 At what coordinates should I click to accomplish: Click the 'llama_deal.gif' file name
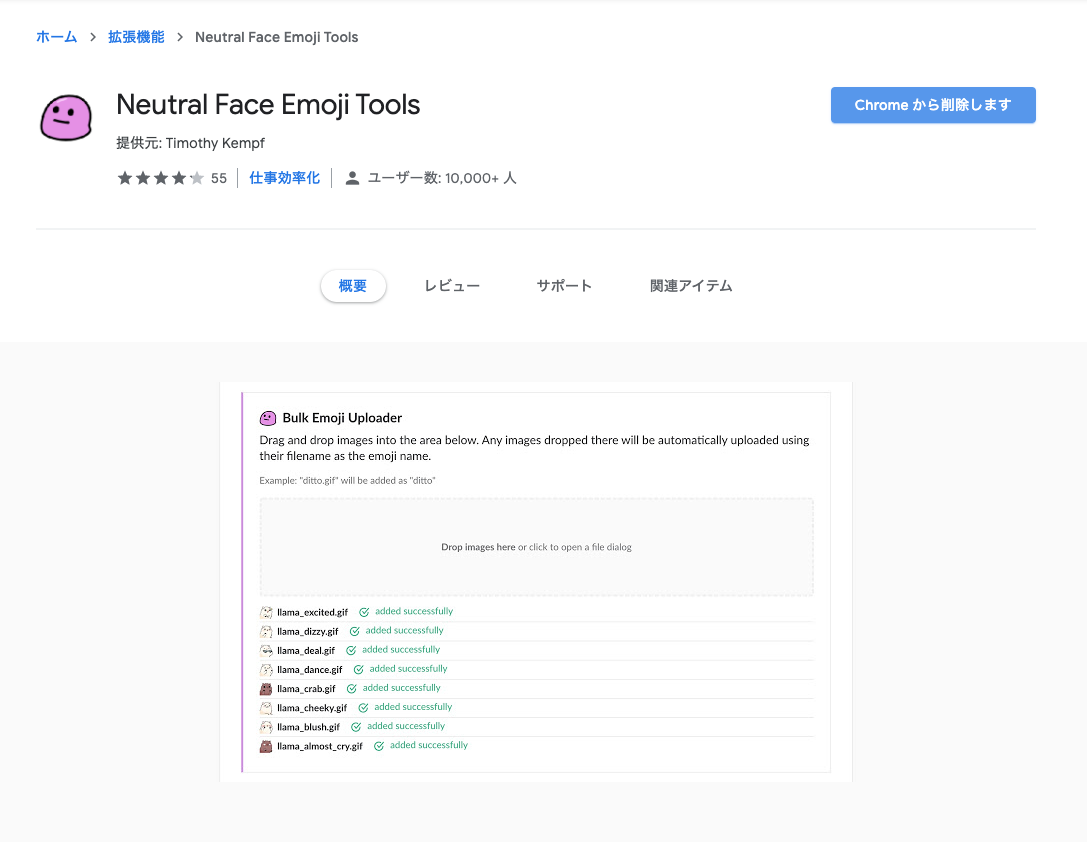[306, 650]
